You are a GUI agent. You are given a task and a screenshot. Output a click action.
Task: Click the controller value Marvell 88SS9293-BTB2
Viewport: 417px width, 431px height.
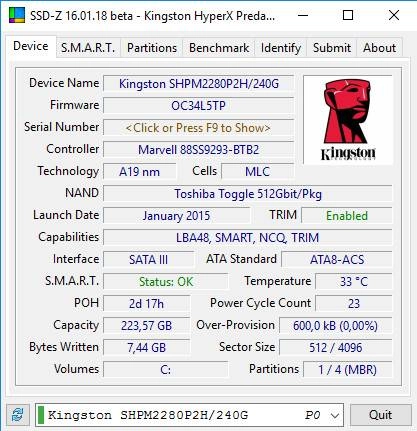(x=198, y=150)
